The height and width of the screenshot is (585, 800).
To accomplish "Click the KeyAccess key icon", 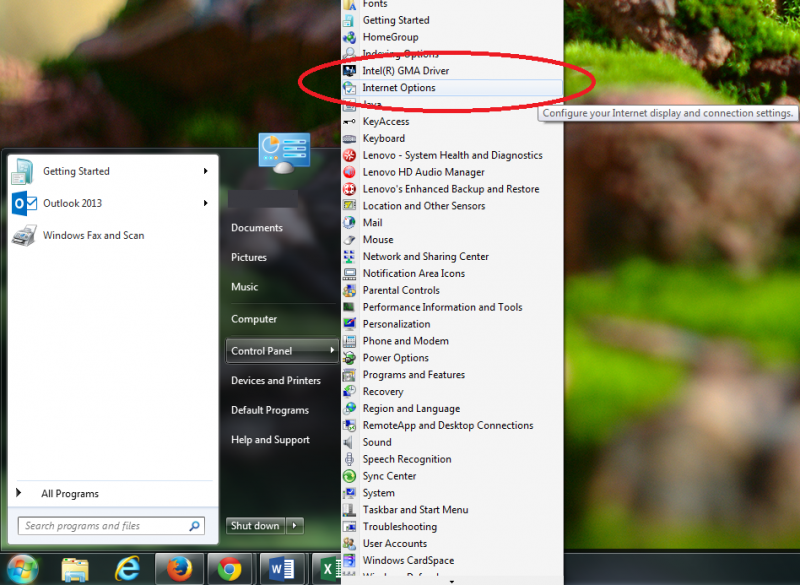I will (x=349, y=121).
